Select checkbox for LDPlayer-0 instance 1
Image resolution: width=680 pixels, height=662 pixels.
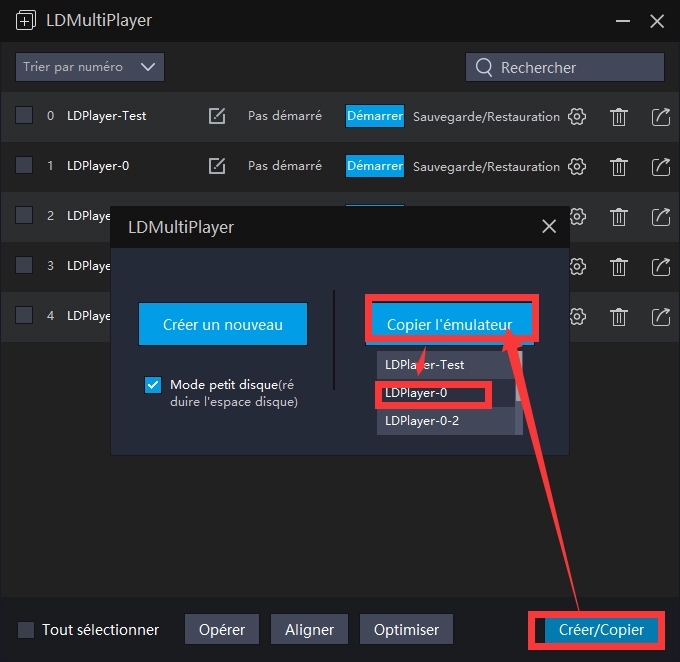tap(24, 165)
